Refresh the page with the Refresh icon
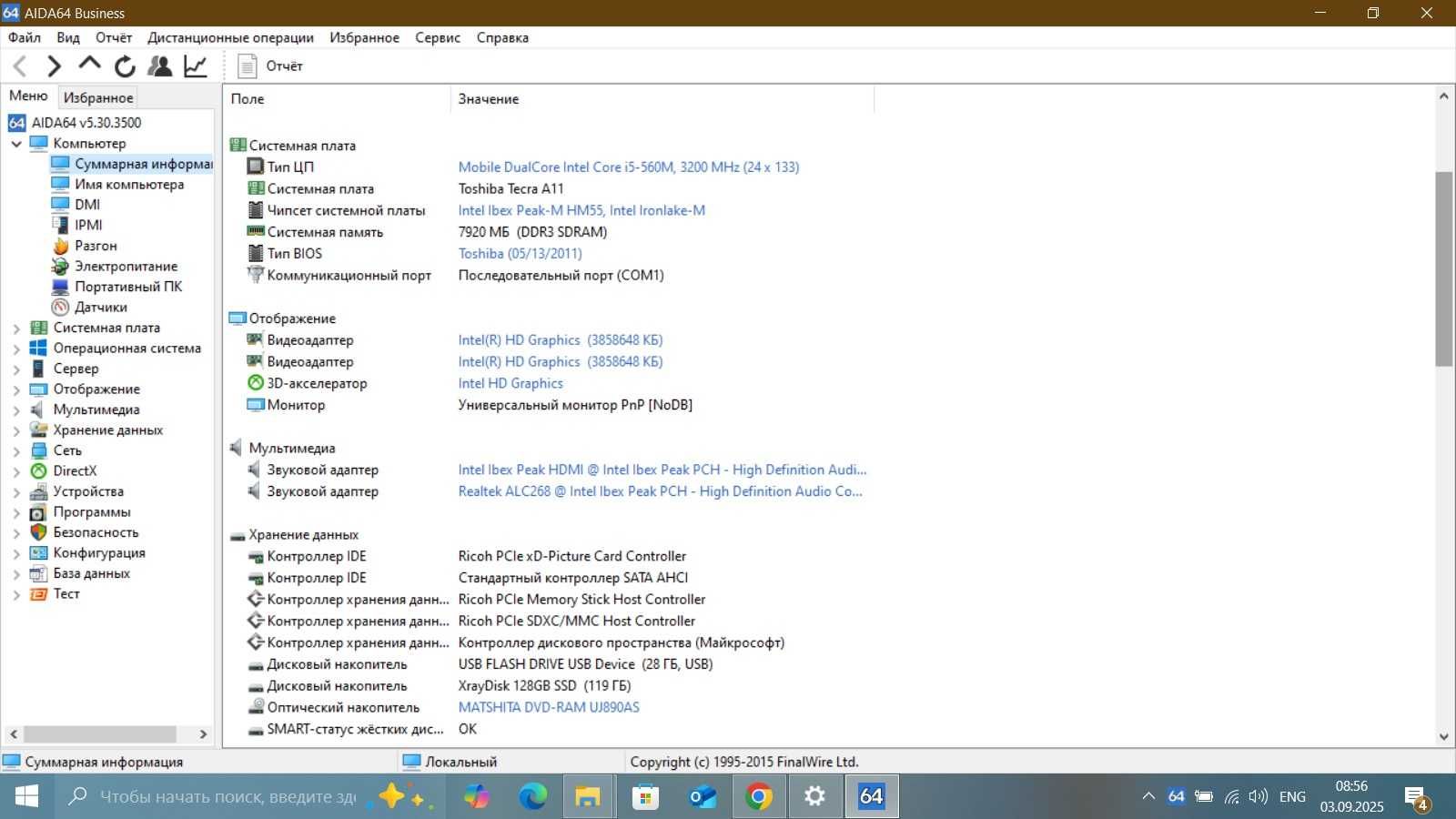Screen dimensions: 1456x819 125,66
